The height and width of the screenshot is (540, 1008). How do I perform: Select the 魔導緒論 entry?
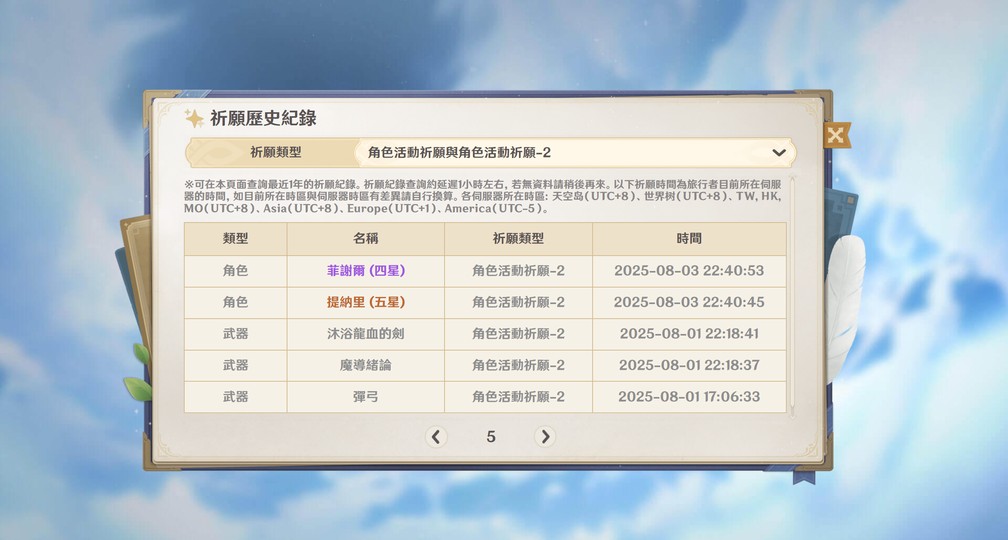(x=366, y=365)
